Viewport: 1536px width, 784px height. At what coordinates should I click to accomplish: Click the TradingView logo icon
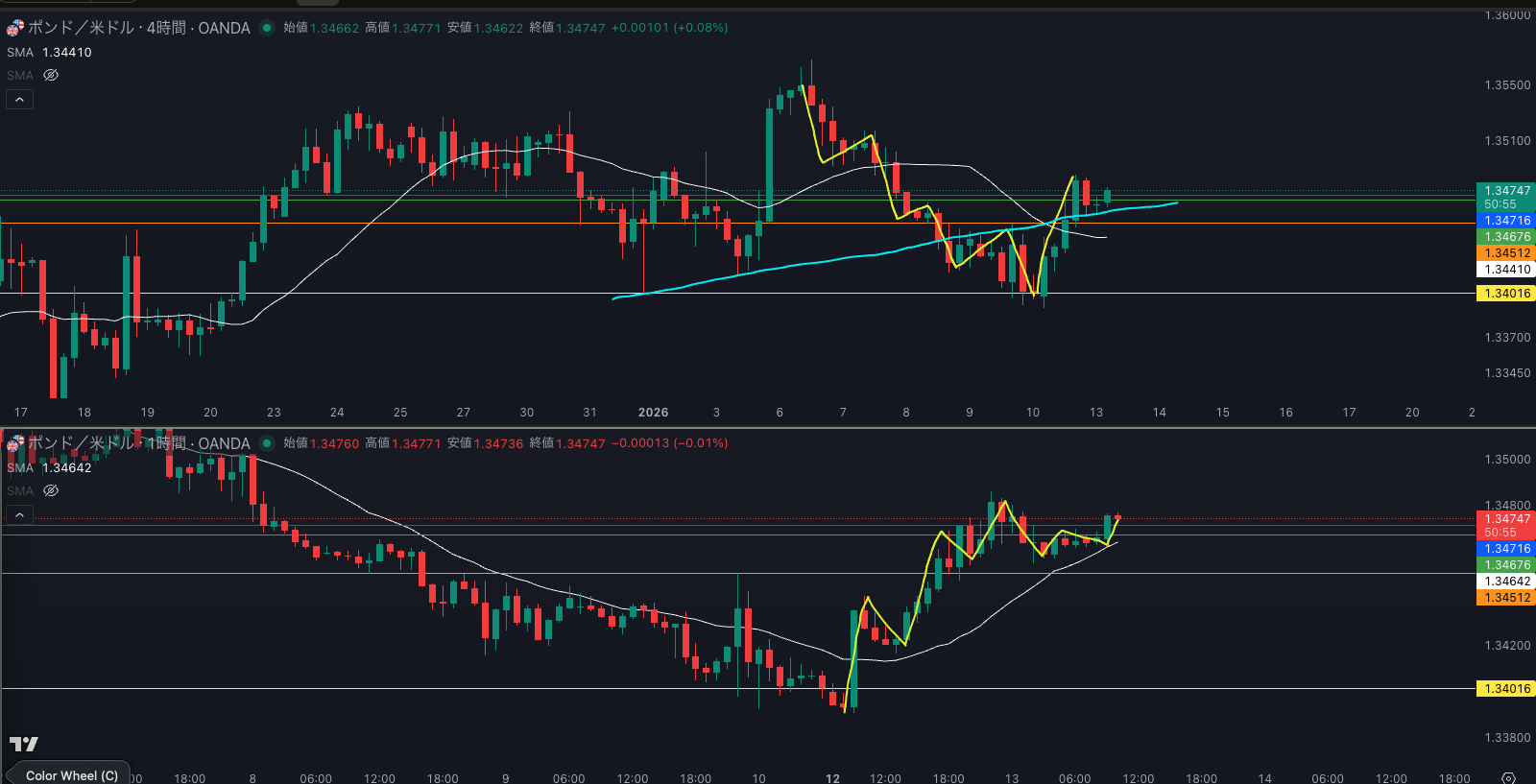(24, 744)
